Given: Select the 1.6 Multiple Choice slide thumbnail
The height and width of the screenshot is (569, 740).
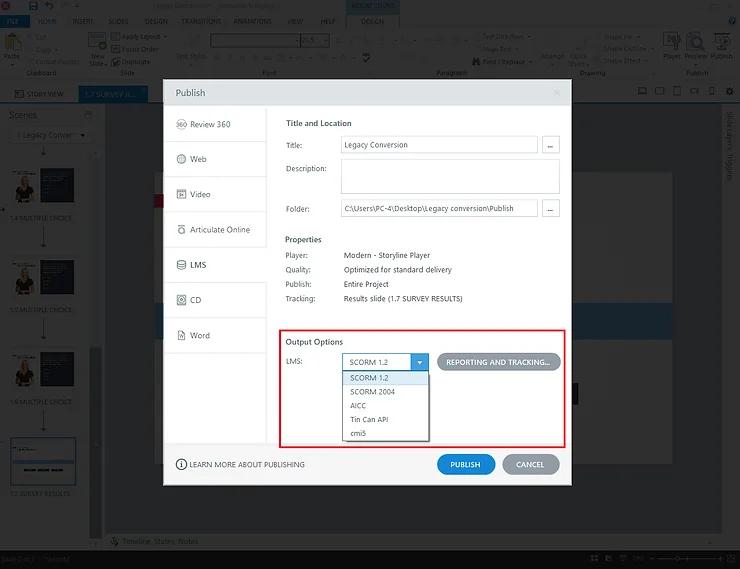Looking at the screenshot, I should click(x=43, y=369).
